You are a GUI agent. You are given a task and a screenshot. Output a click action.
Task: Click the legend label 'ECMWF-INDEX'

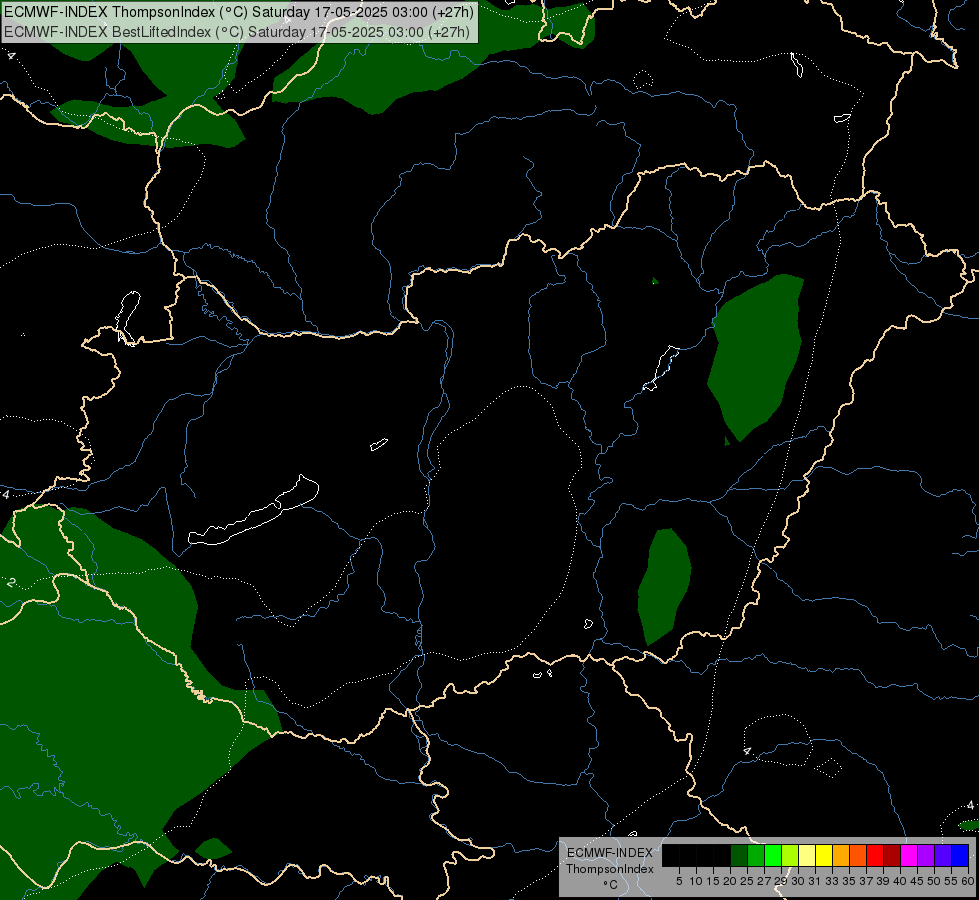coord(610,853)
